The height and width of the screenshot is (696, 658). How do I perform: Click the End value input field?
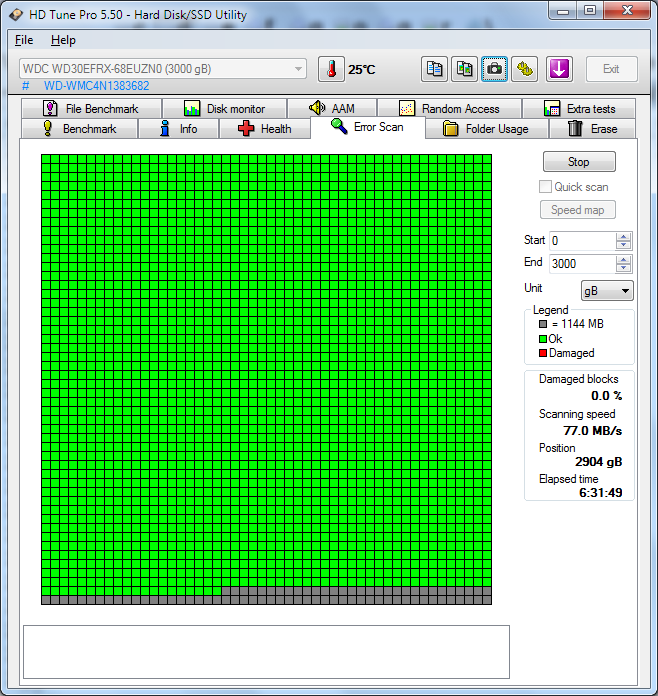point(583,264)
